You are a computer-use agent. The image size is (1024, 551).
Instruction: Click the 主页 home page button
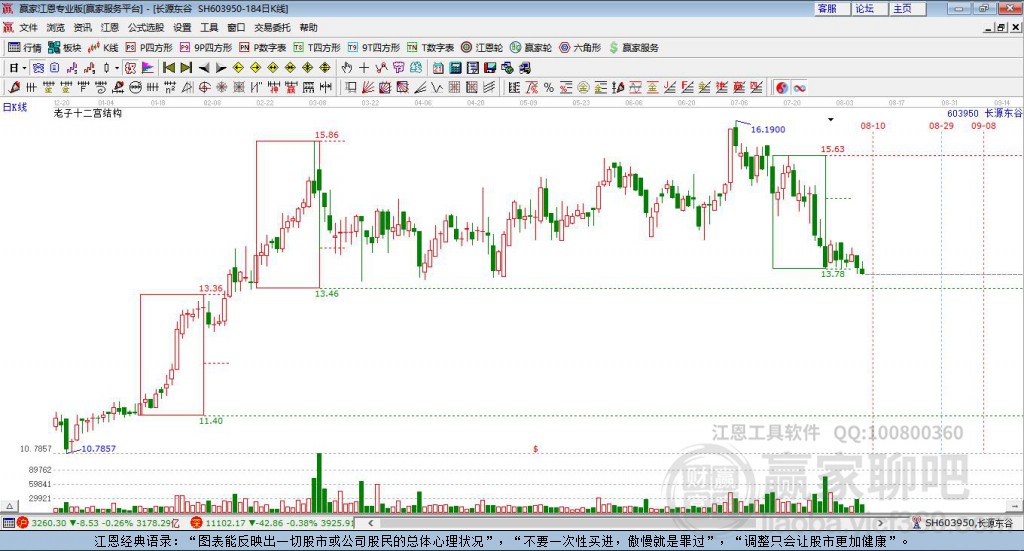(x=908, y=8)
